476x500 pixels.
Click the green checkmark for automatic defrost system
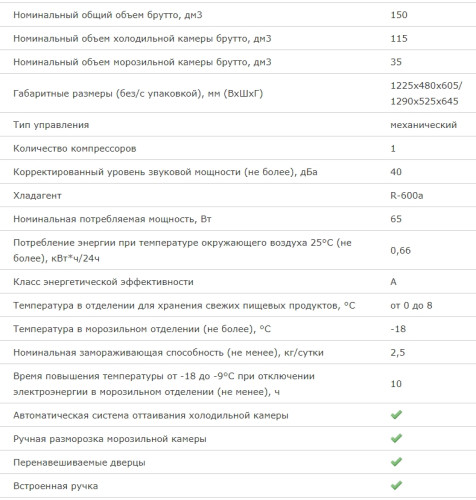pos(396,415)
